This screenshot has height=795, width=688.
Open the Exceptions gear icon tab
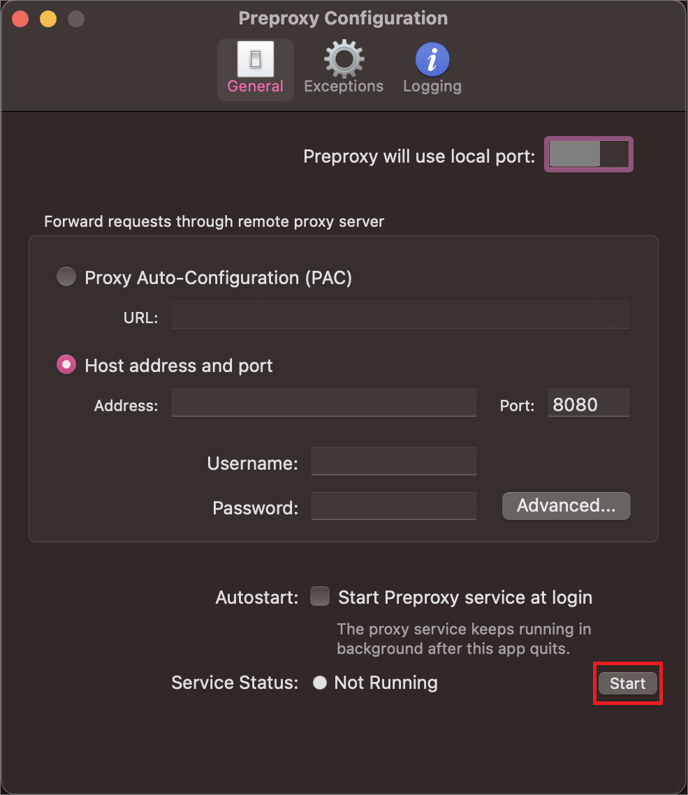coord(344,69)
